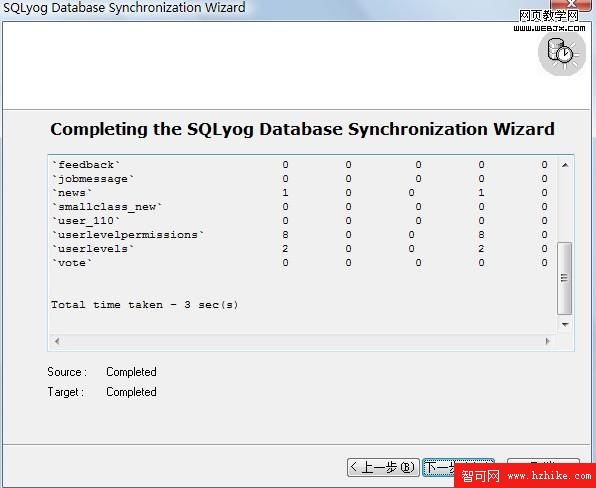This screenshot has width=596, height=488.
Task: Select the `userlevels` table row name
Action: [x=93, y=249]
